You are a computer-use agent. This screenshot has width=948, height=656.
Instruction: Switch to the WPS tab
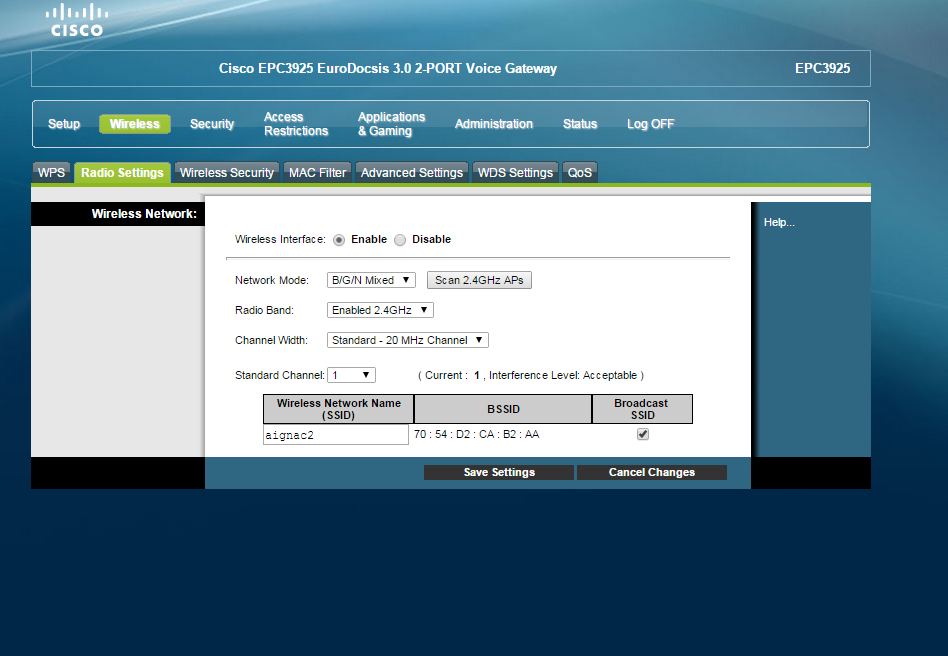tap(52, 173)
